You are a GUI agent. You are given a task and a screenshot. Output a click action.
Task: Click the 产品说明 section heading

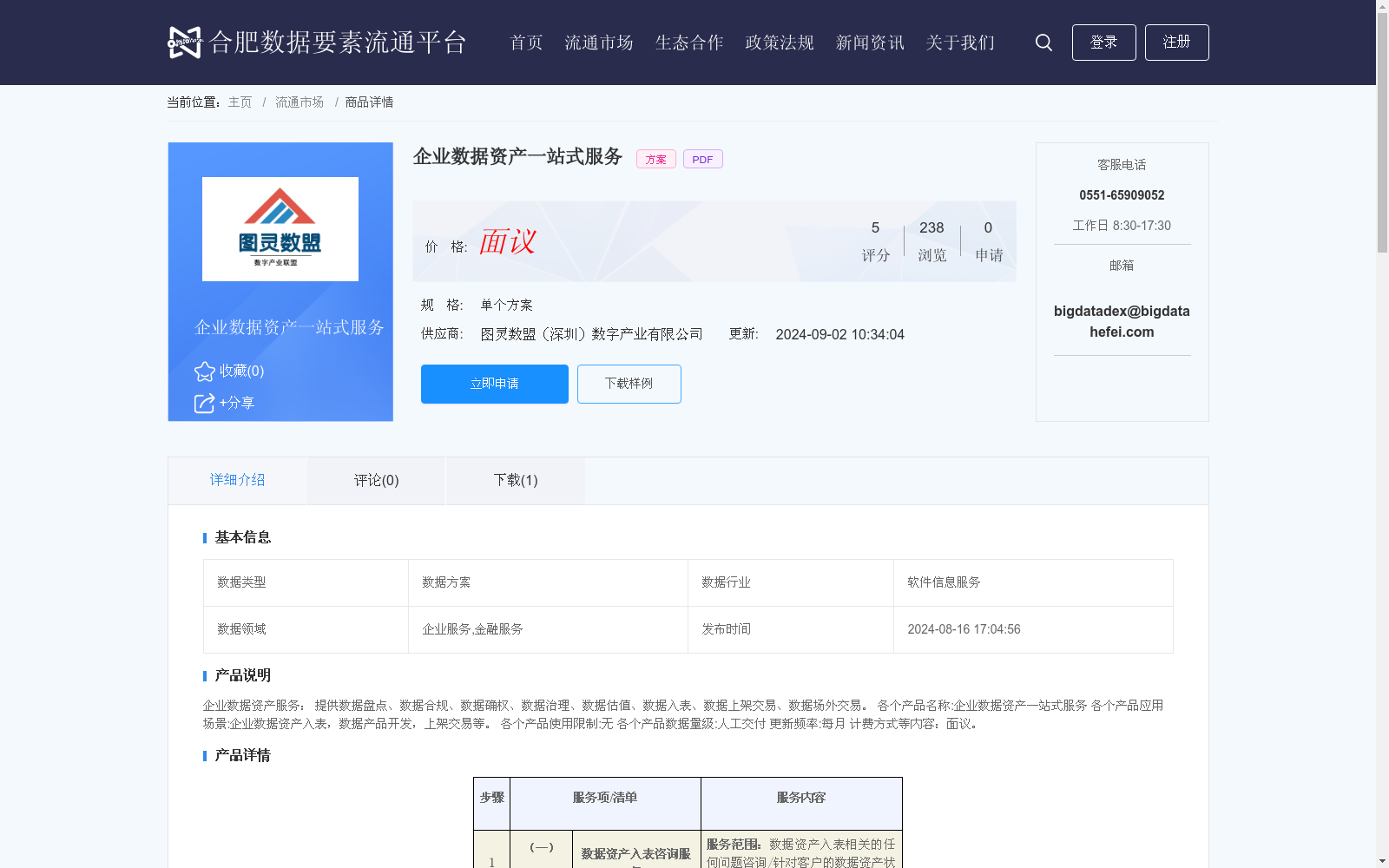[x=243, y=675]
